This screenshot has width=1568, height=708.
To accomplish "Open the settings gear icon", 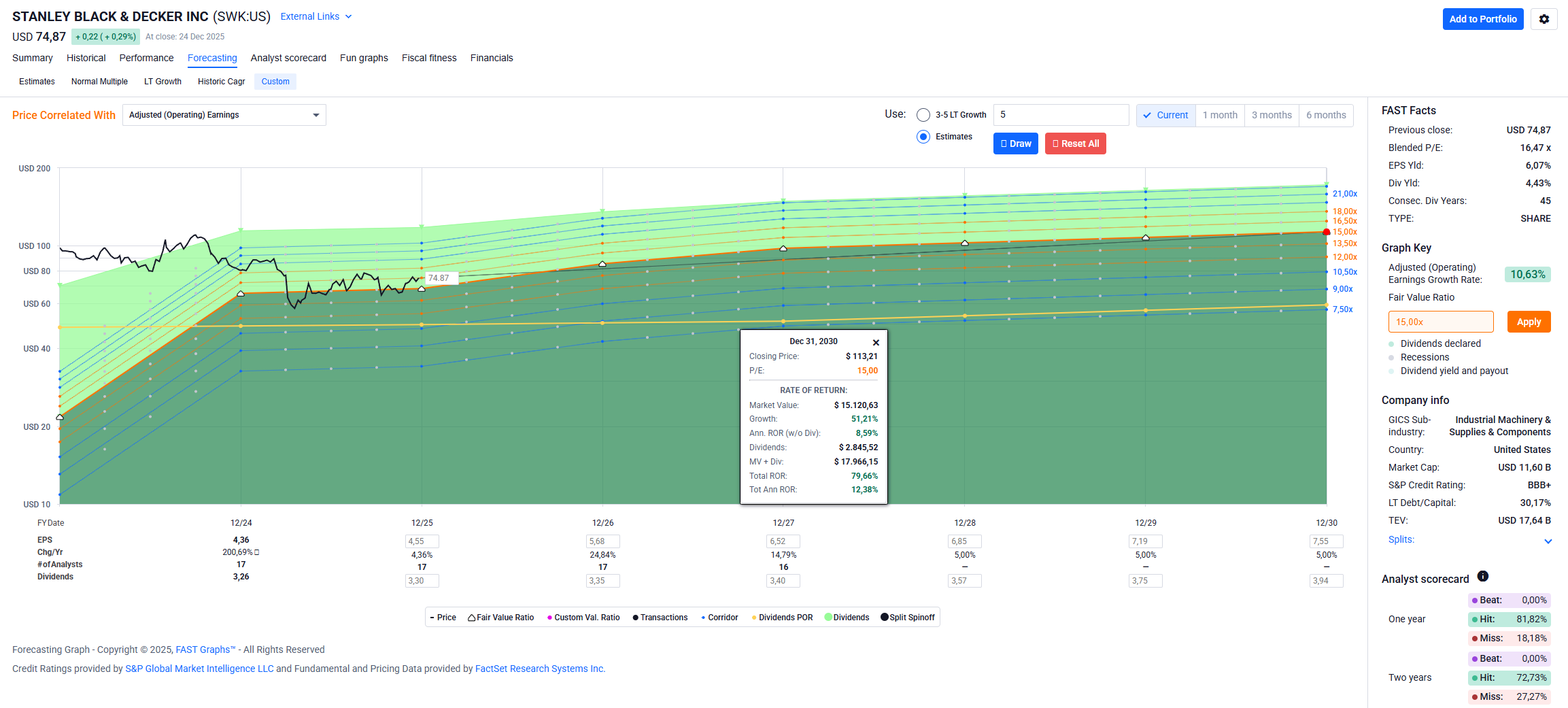I will 1544,19.
